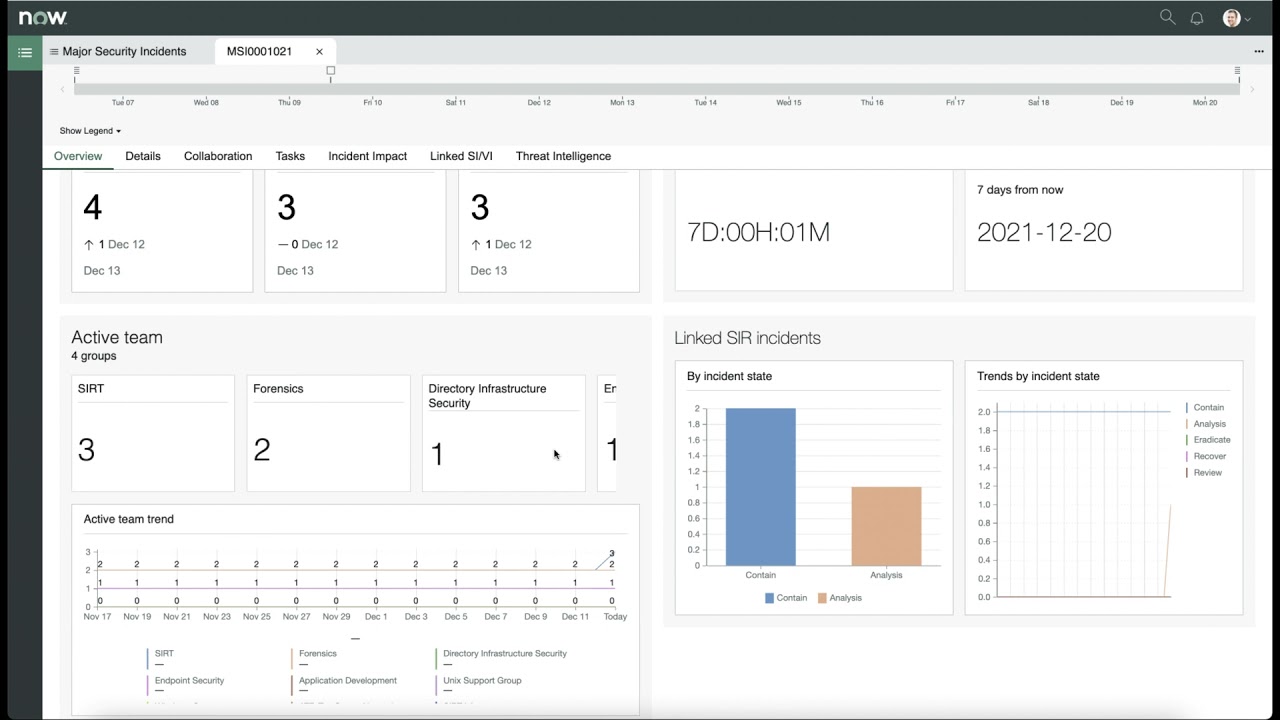1280x720 pixels.
Task: Go to the Collaboration tab
Action: click(x=218, y=156)
